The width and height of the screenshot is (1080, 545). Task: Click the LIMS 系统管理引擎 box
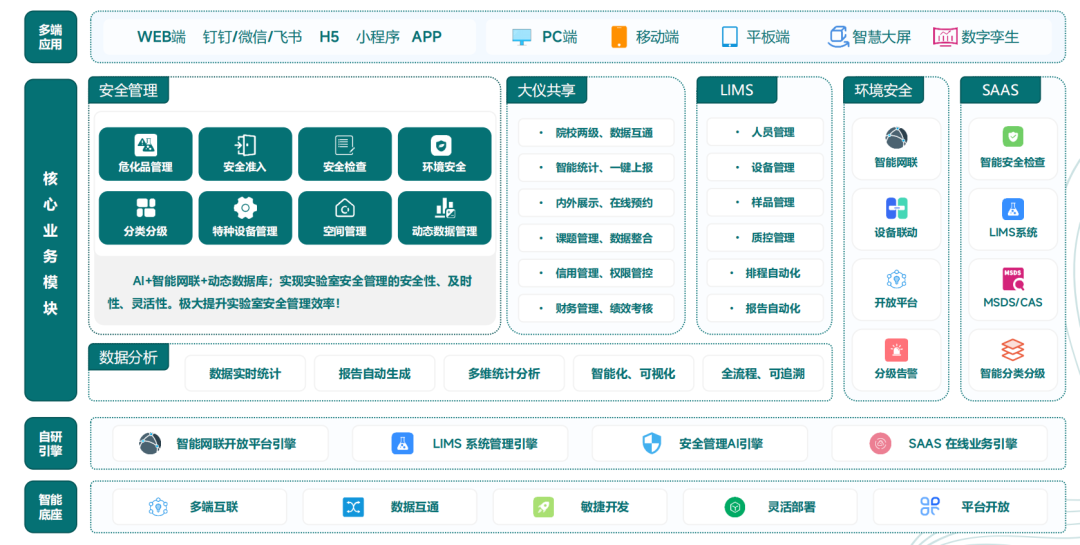(x=460, y=443)
